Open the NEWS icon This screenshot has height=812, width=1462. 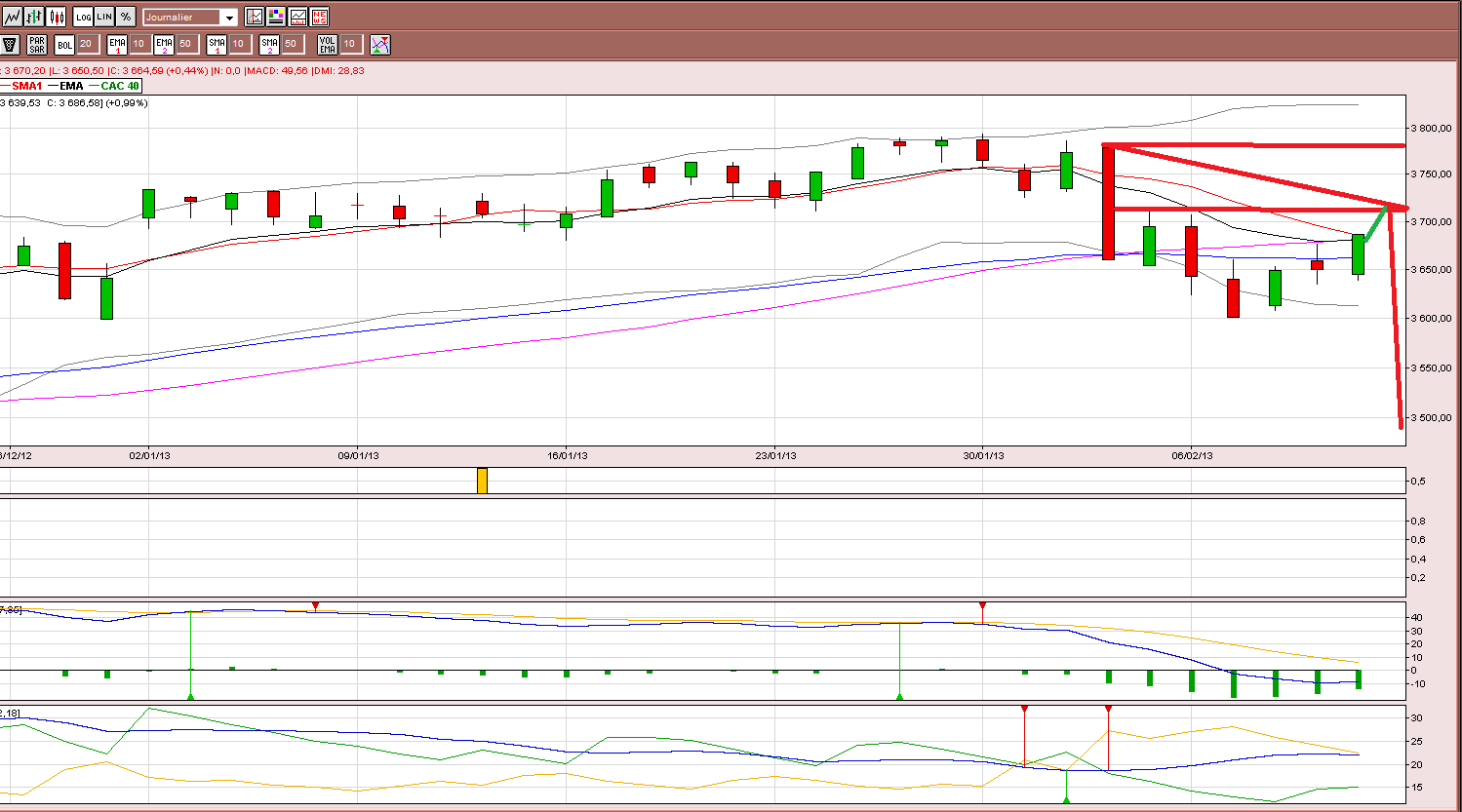coord(319,17)
